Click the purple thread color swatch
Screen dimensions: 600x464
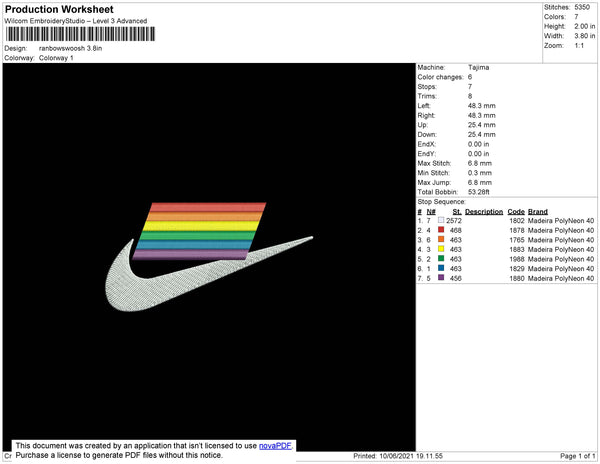click(x=441, y=278)
